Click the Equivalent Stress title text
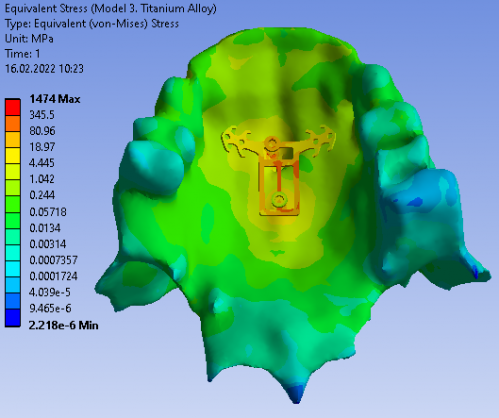The image size is (499, 418). 110,8
